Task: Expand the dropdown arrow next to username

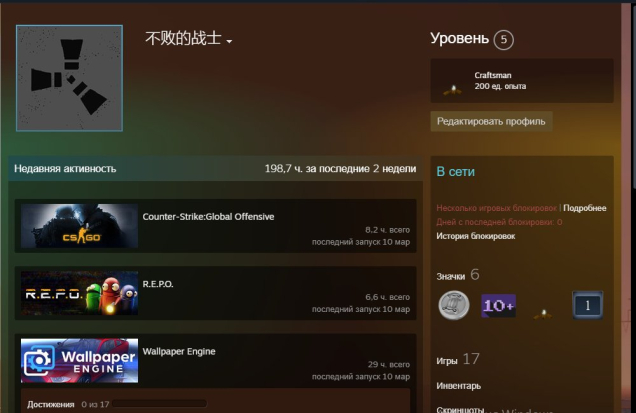Action: pyautogui.click(x=229, y=42)
